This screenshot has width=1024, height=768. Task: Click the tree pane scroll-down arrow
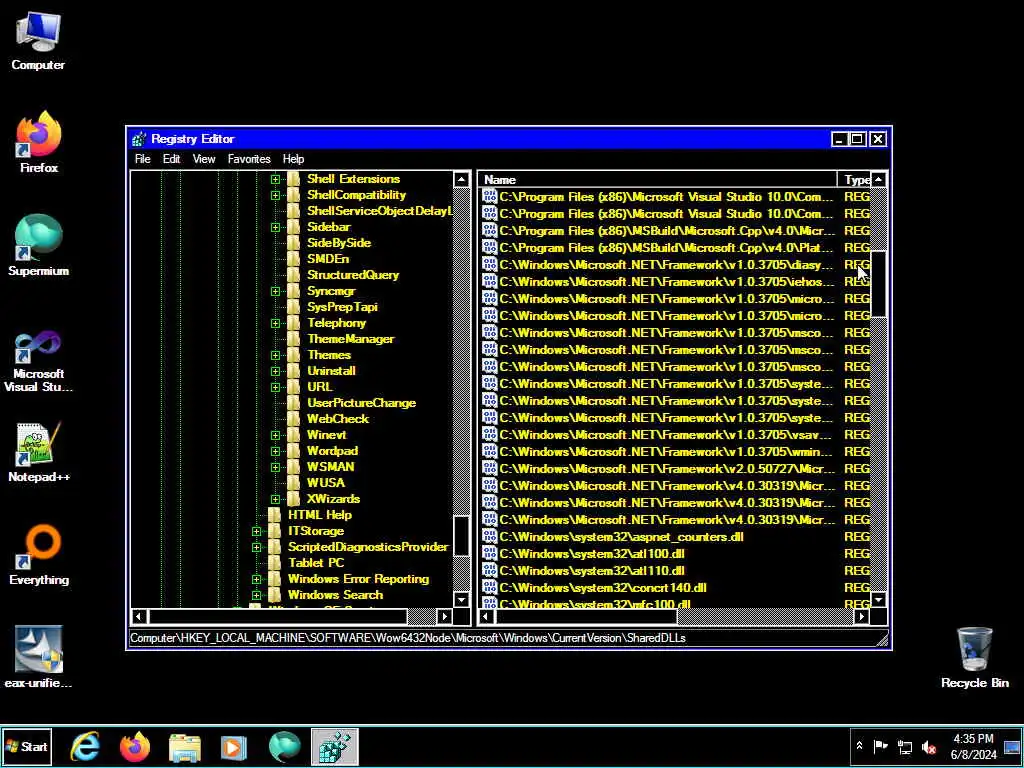coord(461,600)
